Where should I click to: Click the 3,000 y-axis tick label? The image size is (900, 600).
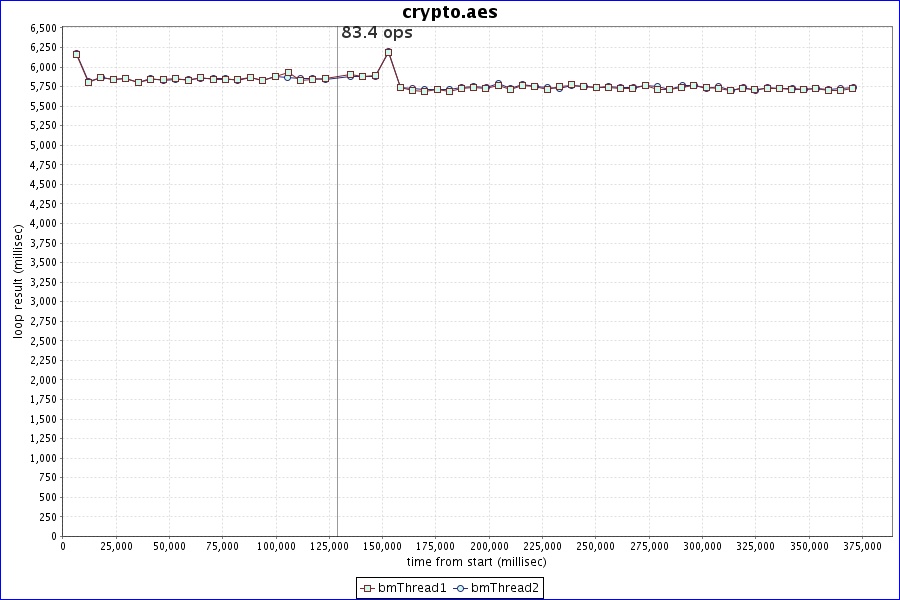click(43, 301)
